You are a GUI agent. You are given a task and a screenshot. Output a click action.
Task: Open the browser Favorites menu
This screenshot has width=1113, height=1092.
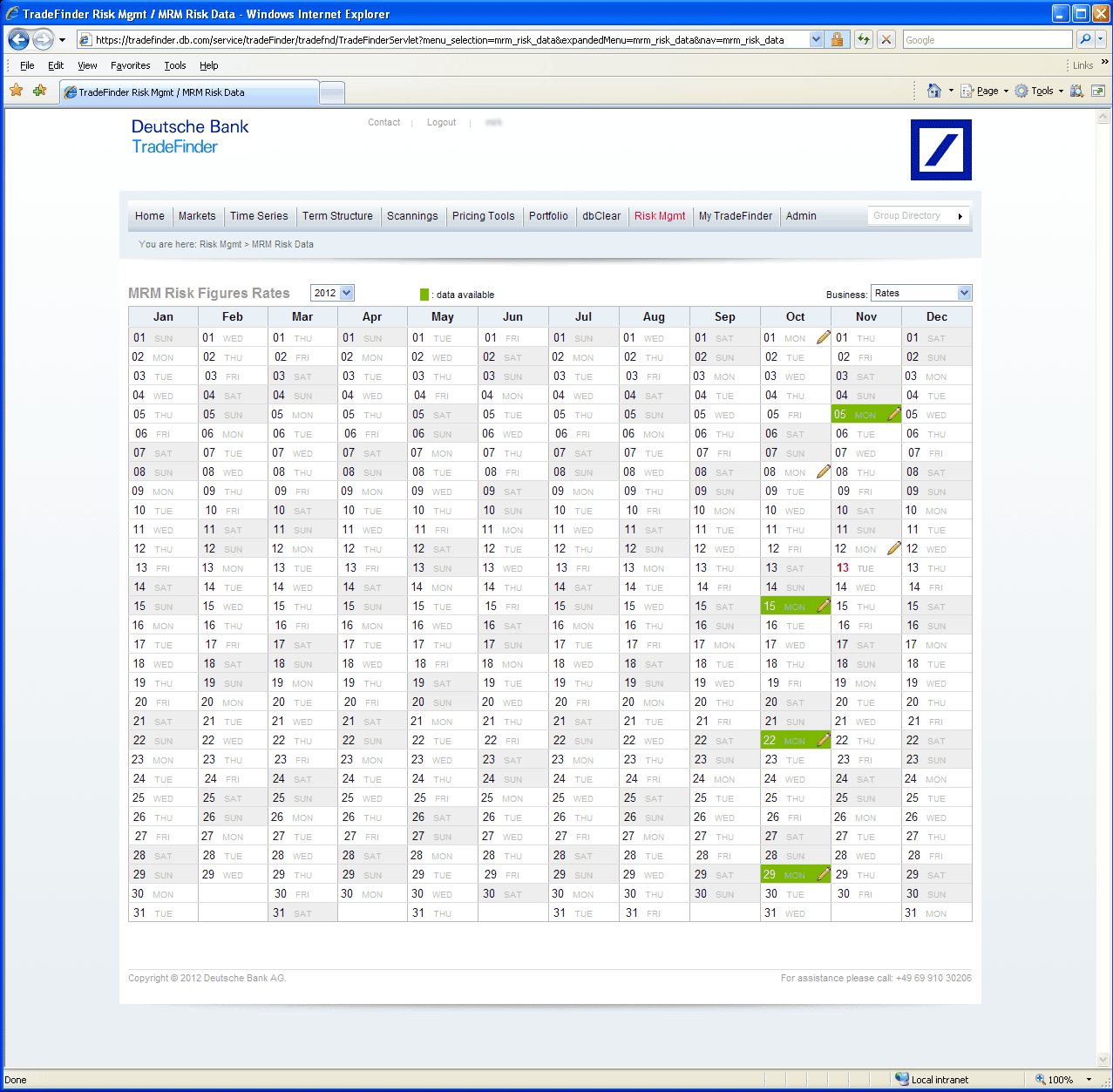[x=130, y=65]
